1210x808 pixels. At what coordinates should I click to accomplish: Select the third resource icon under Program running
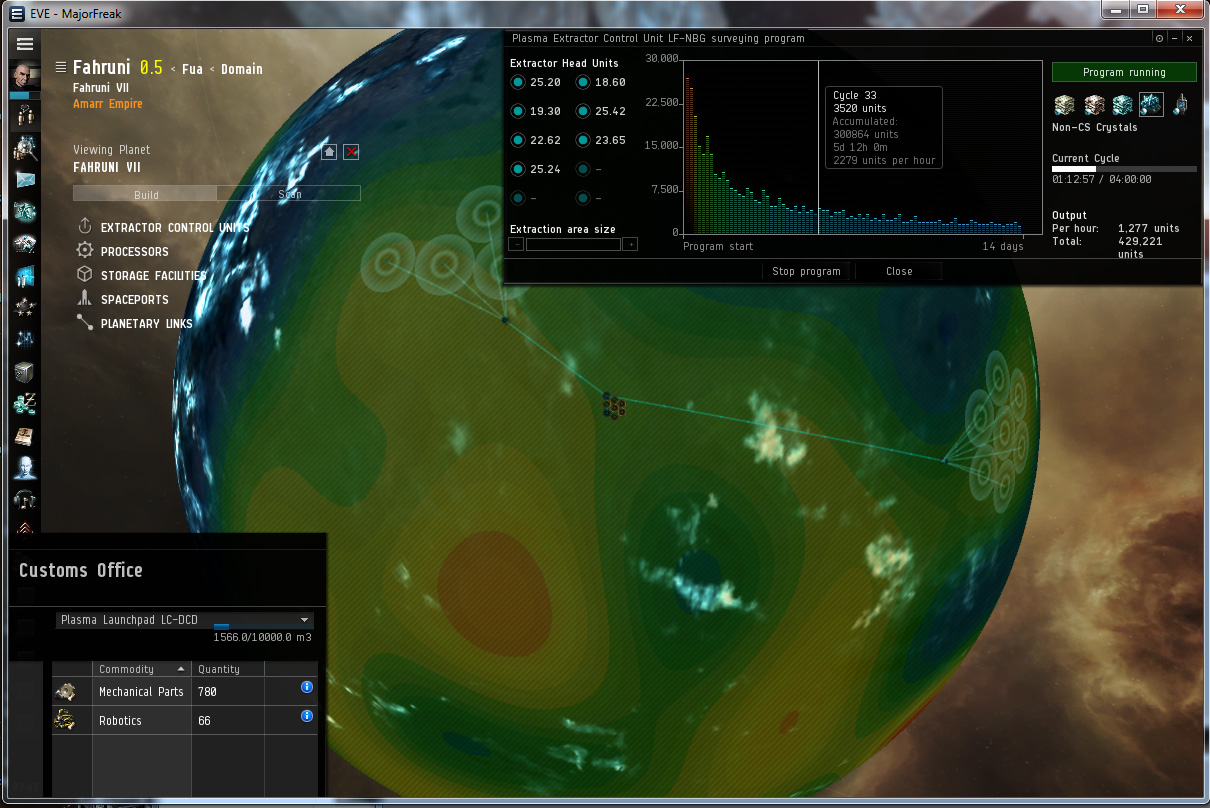pyautogui.click(x=1123, y=104)
